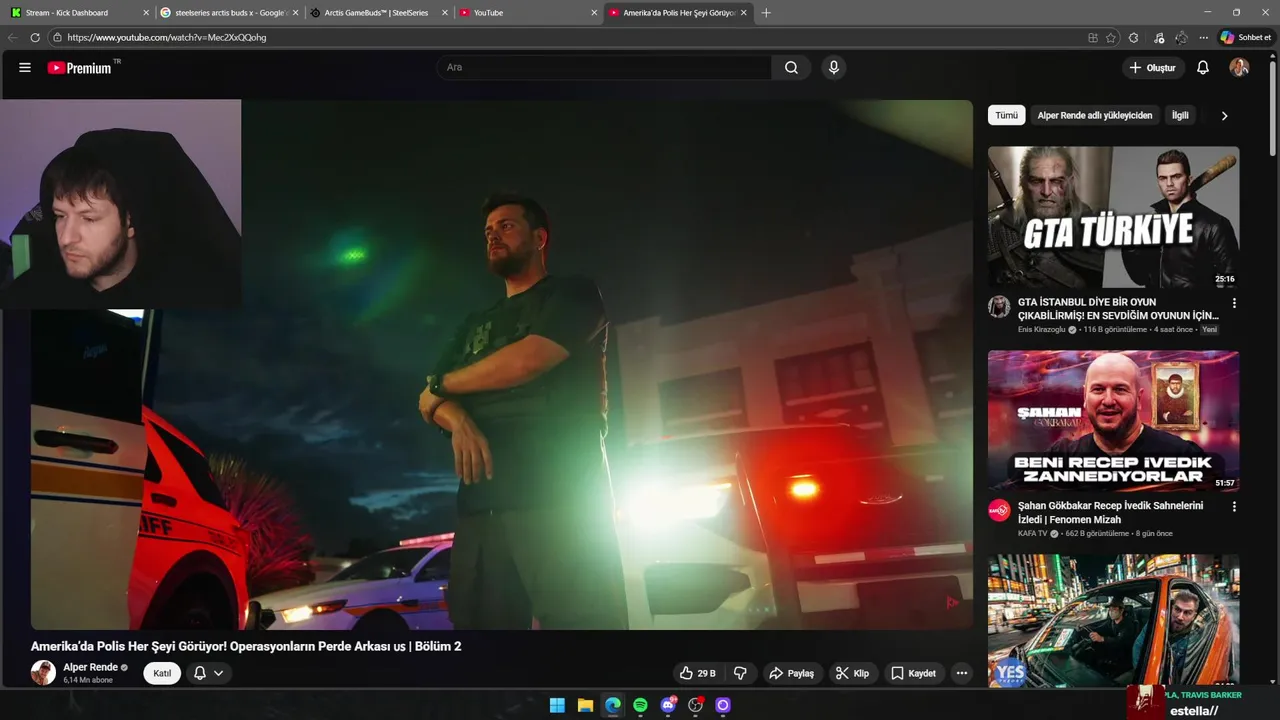Open the taxi video thumbnail

[1113, 620]
